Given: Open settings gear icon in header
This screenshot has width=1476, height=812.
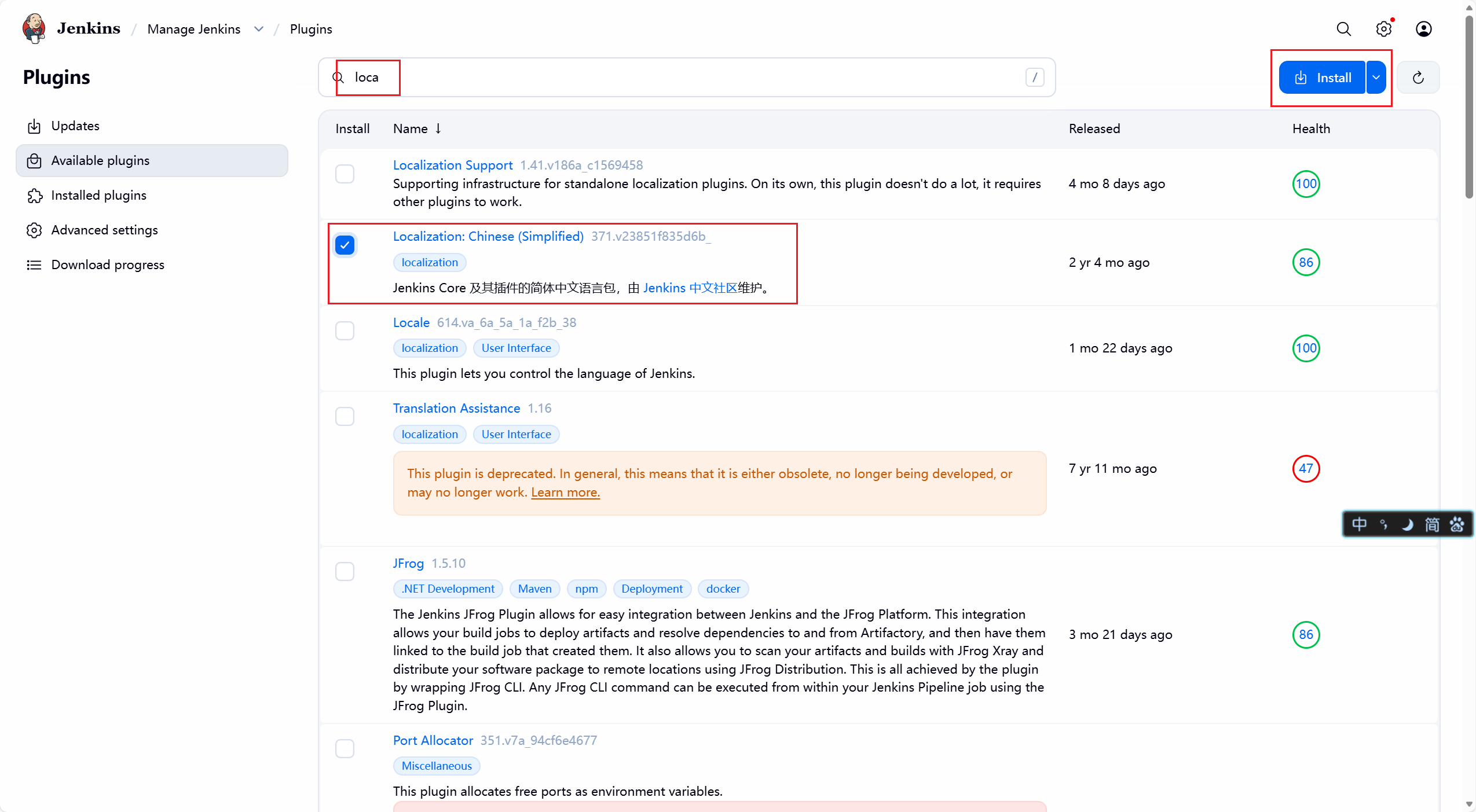Looking at the screenshot, I should 1383,29.
